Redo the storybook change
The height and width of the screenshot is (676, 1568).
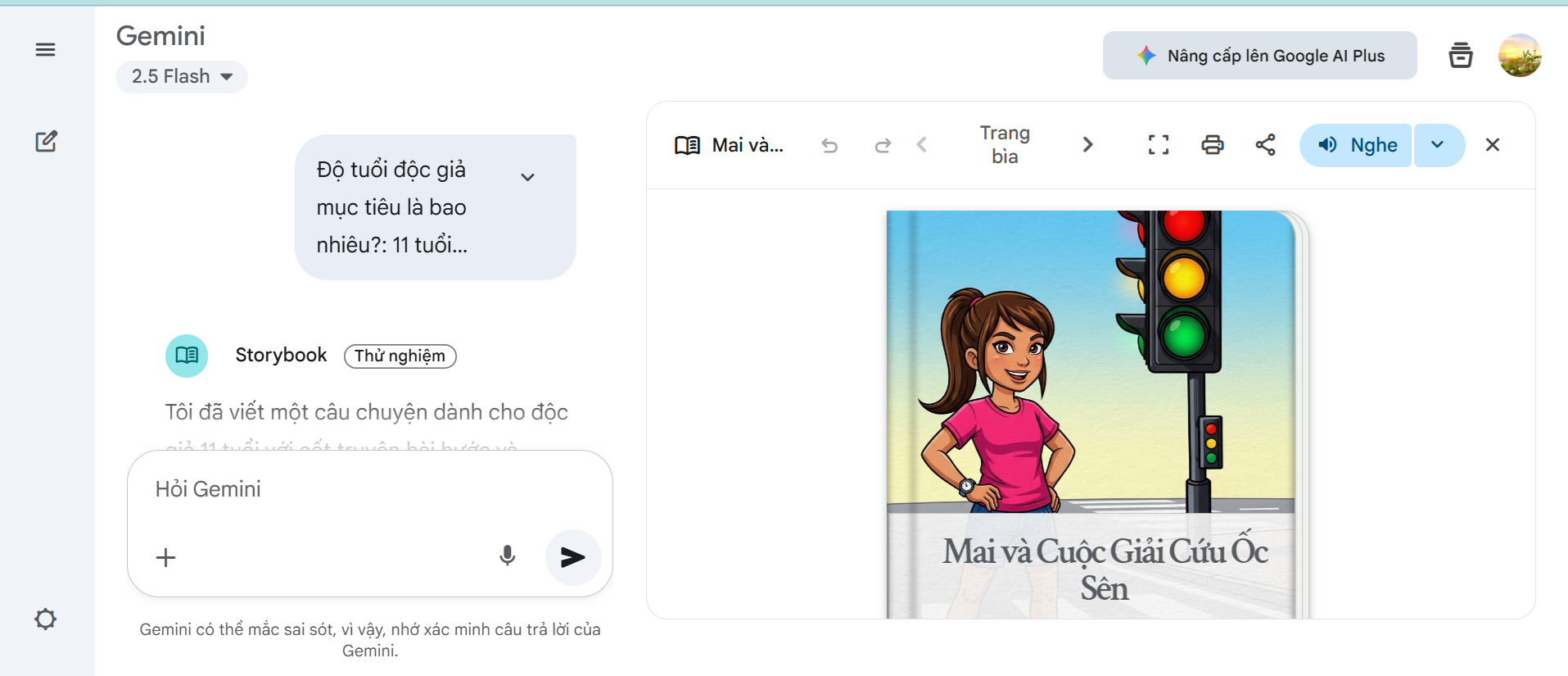(x=882, y=146)
